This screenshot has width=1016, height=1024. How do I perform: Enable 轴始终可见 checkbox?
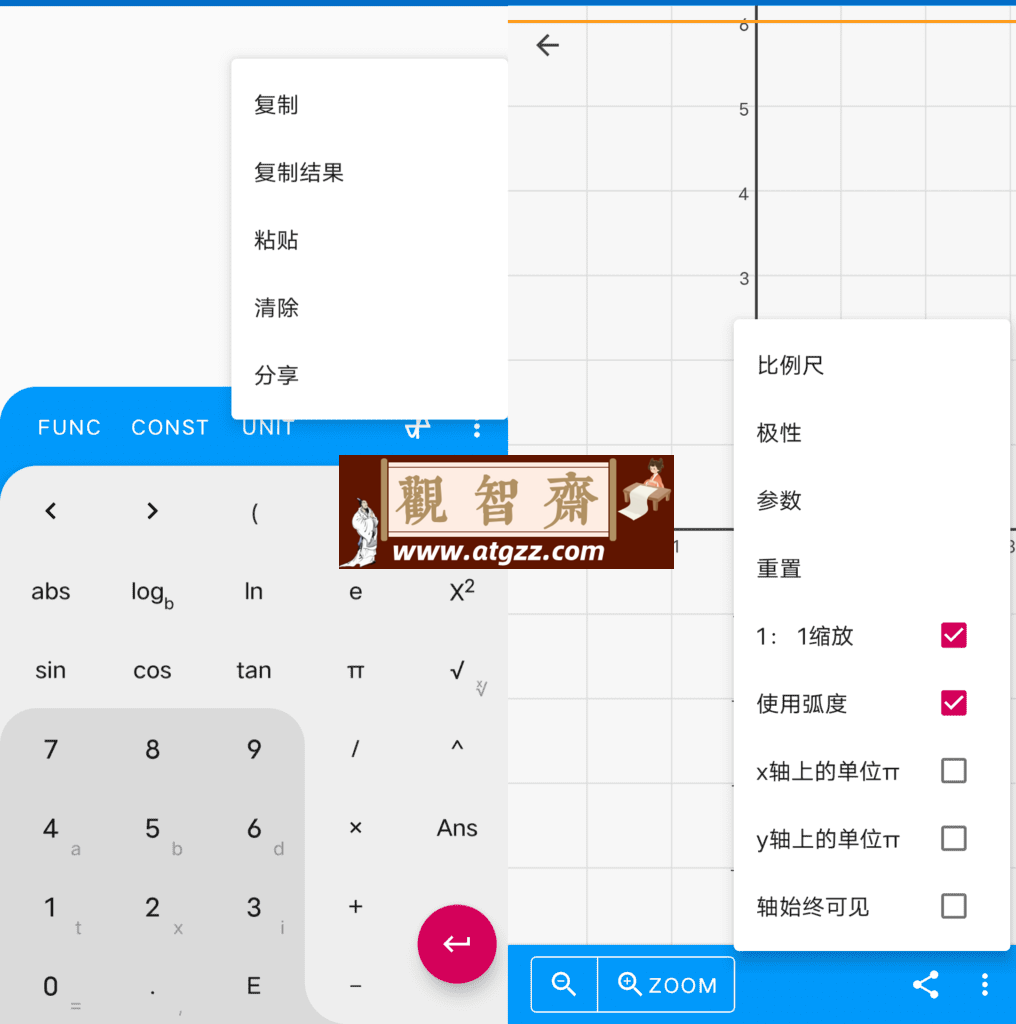point(953,906)
